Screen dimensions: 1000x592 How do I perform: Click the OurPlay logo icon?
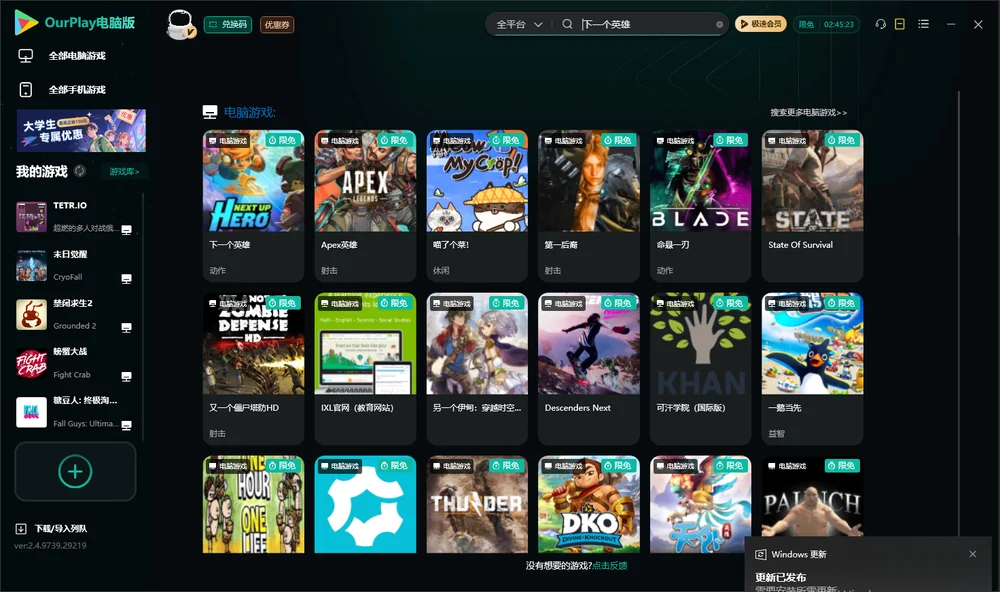[26, 22]
